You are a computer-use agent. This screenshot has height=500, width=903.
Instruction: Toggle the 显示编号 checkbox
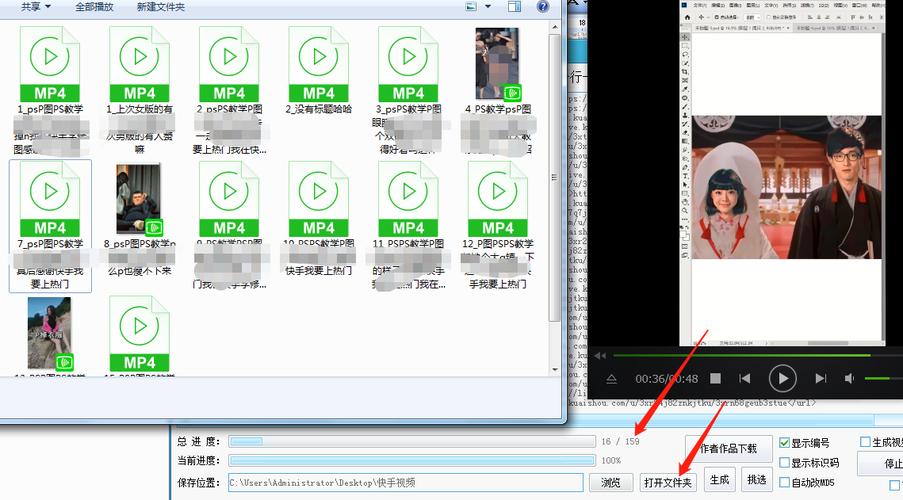tap(784, 443)
